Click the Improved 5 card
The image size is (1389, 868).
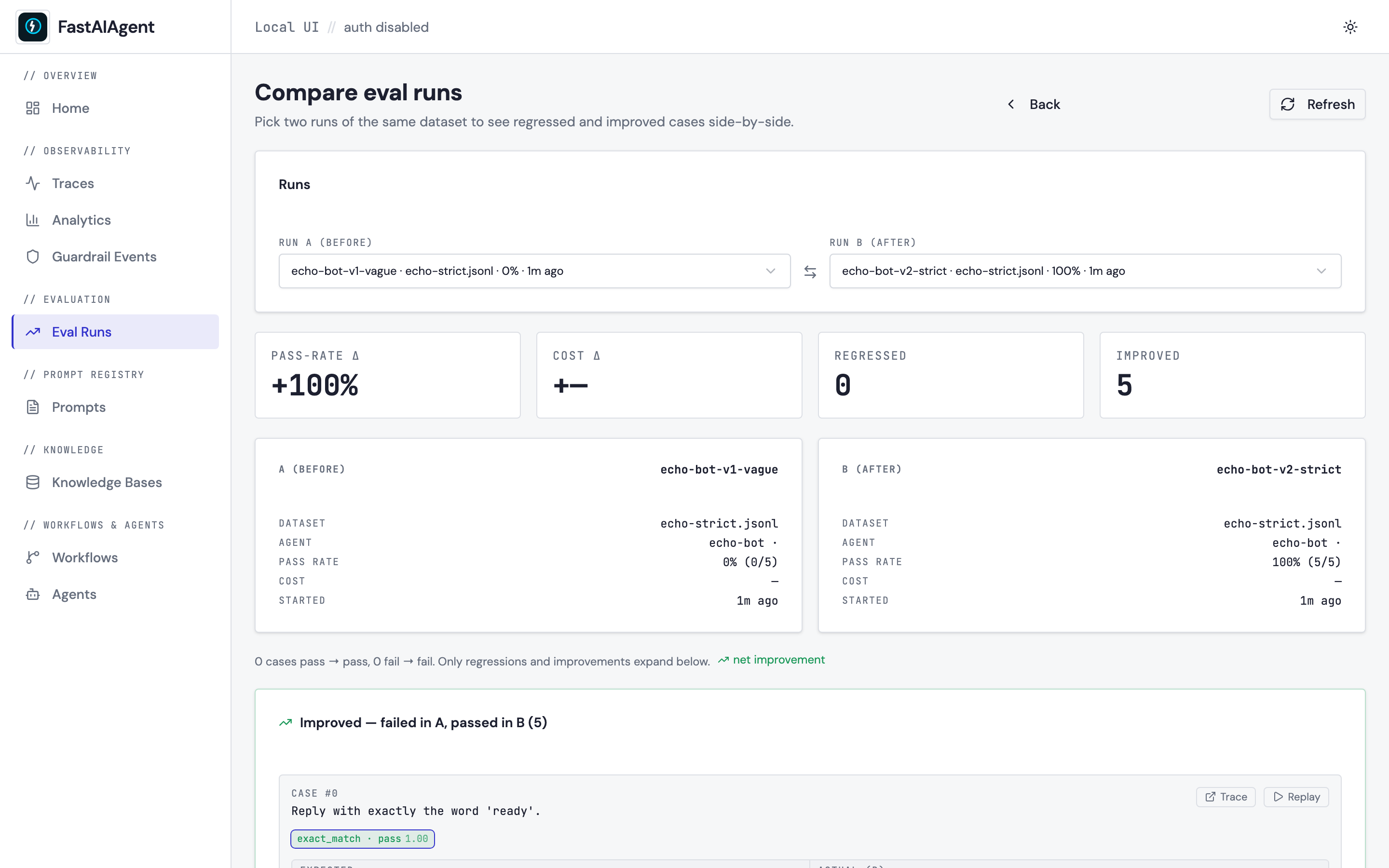1232,375
